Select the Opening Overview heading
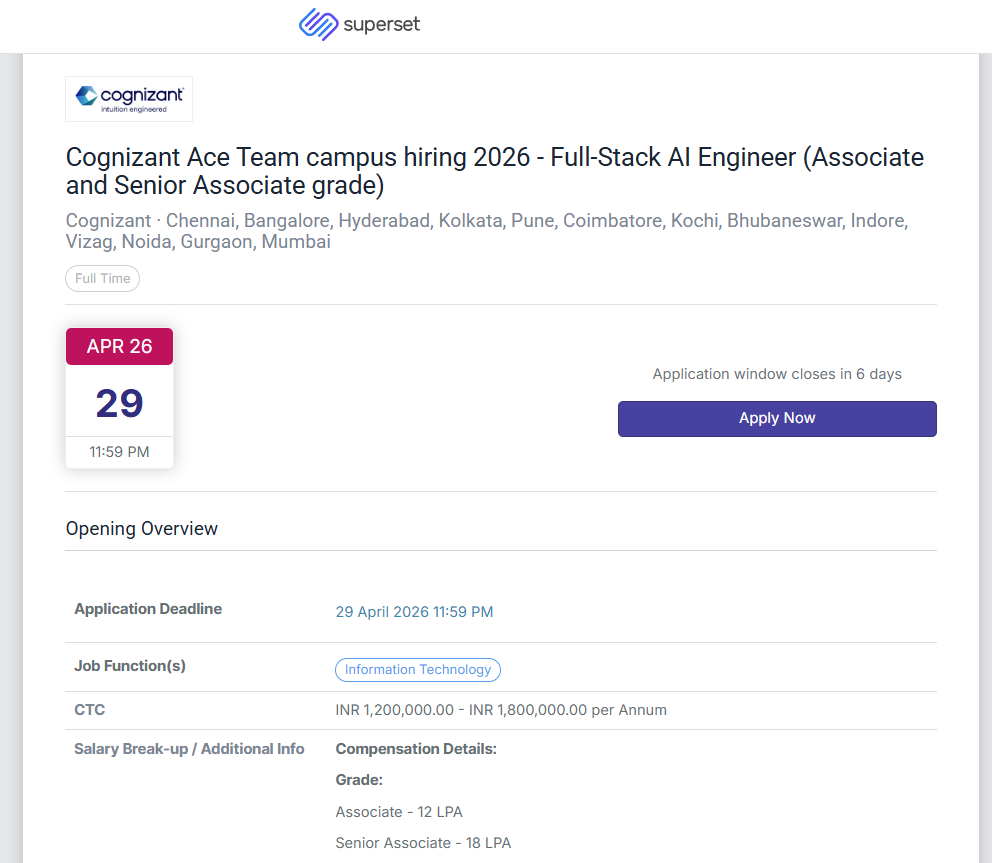992x863 pixels. (x=142, y=529)
